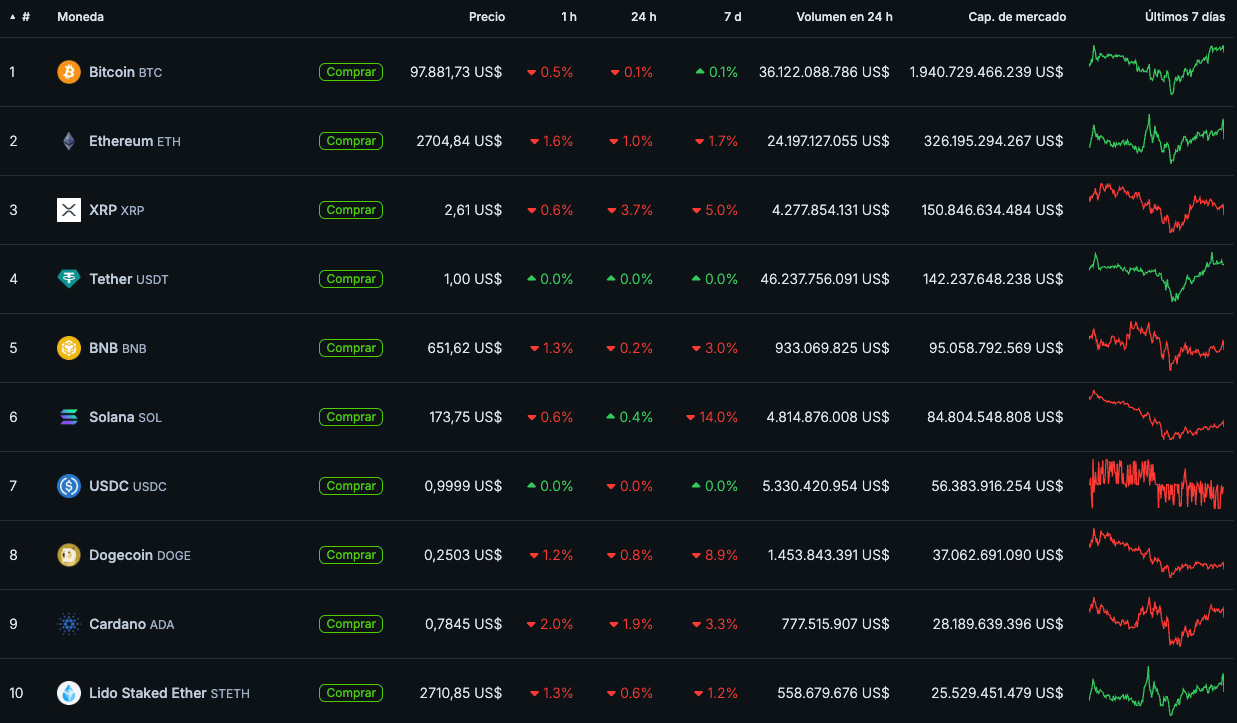Click the Solana logo icon
This screenshot has width=1237, height=723.
pos(69,417)
